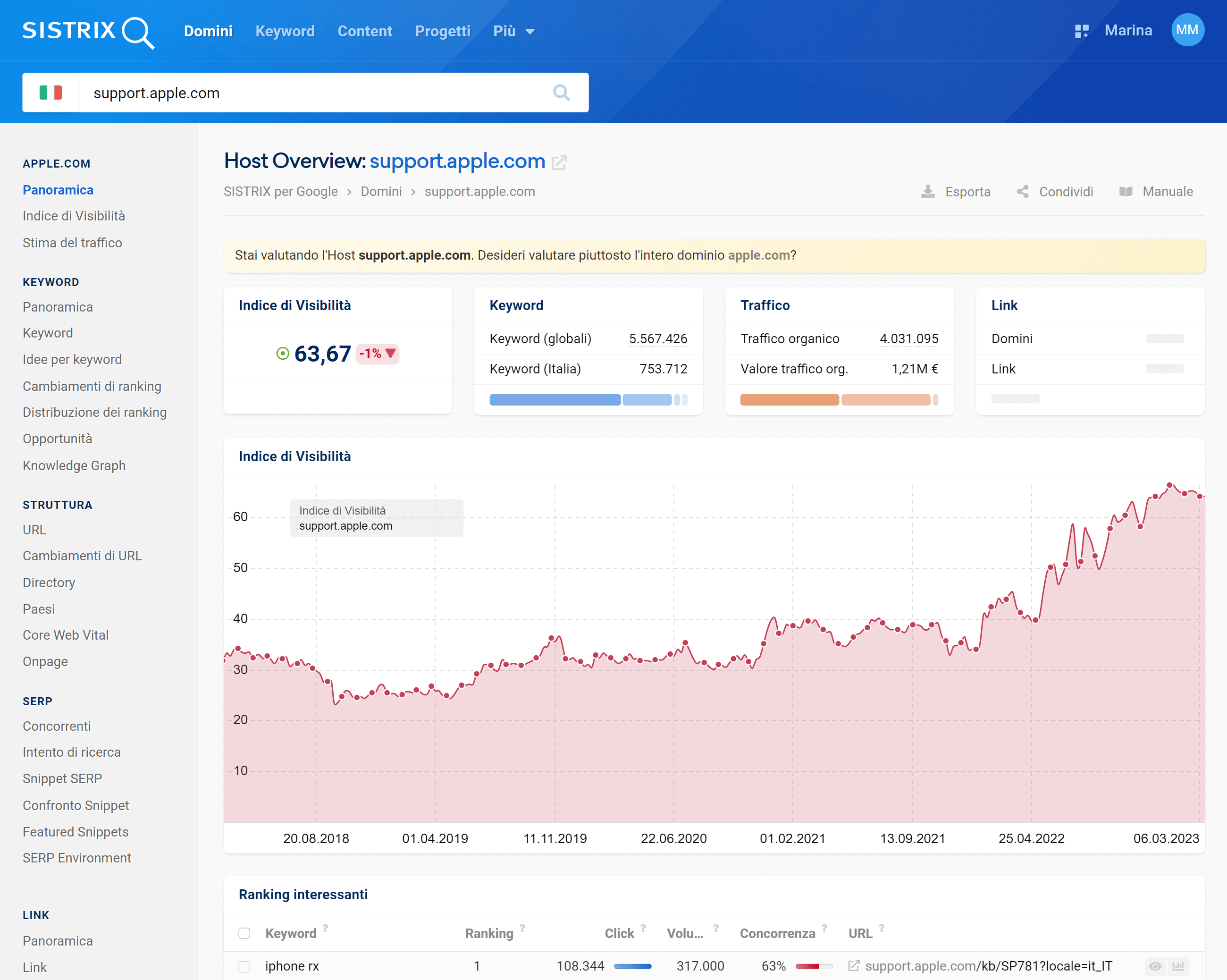Screen dimensions: 1227x980
Task: Click the Manuale book icon
Action: coord(1126,191)
